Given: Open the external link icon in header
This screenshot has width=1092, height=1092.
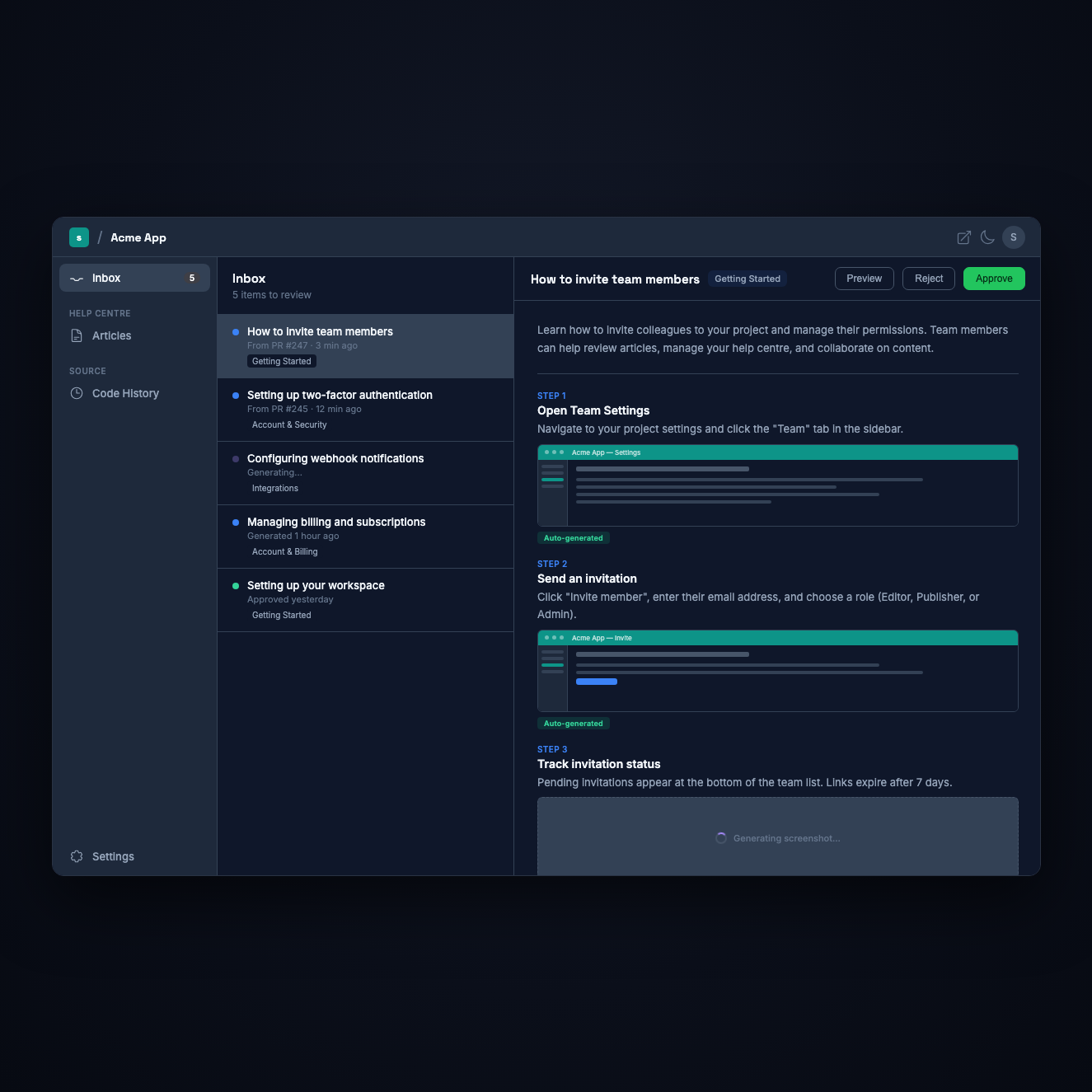Looking at the screenshot, I should tap(963, 237).
